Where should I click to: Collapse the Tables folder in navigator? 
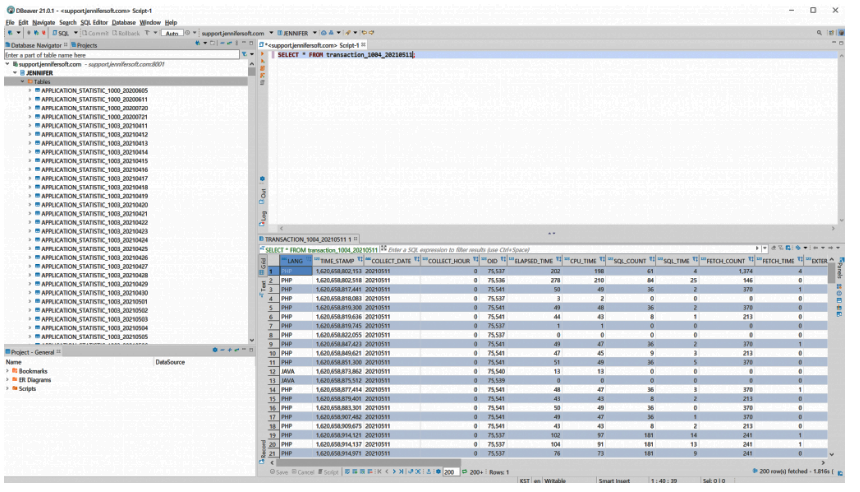coord(22,81)
